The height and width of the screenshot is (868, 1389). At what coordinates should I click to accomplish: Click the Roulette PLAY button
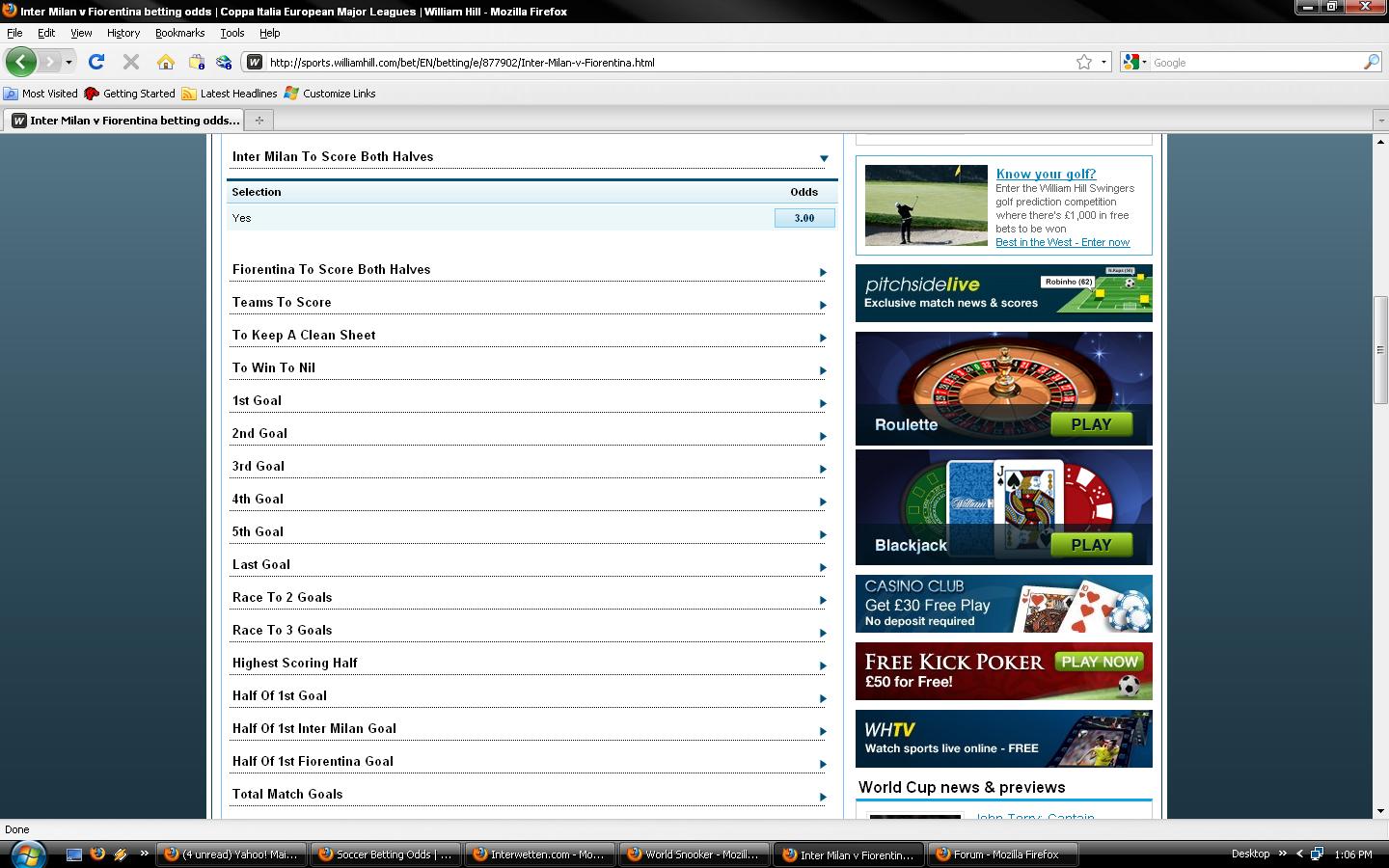(x=1091, y=424)
